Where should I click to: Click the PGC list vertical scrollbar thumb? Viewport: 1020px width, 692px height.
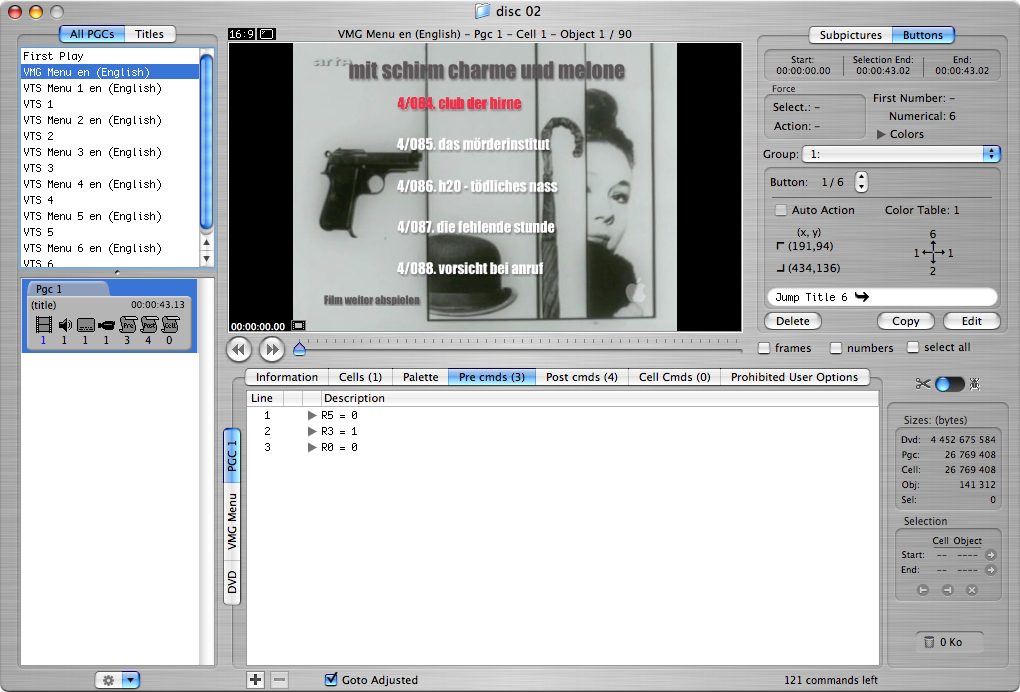point(207,142)
